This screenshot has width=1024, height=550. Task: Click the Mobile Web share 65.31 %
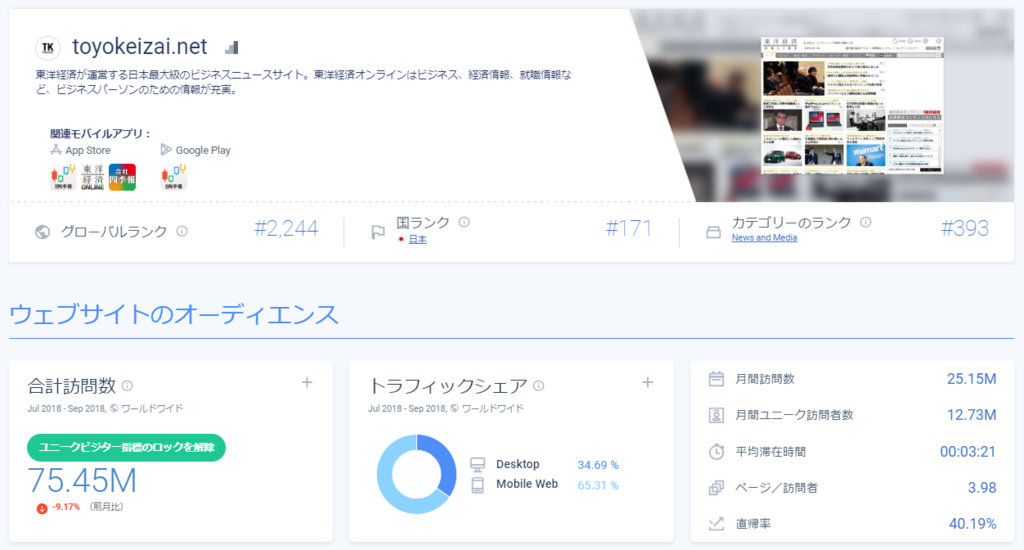(x=598, y=485)
